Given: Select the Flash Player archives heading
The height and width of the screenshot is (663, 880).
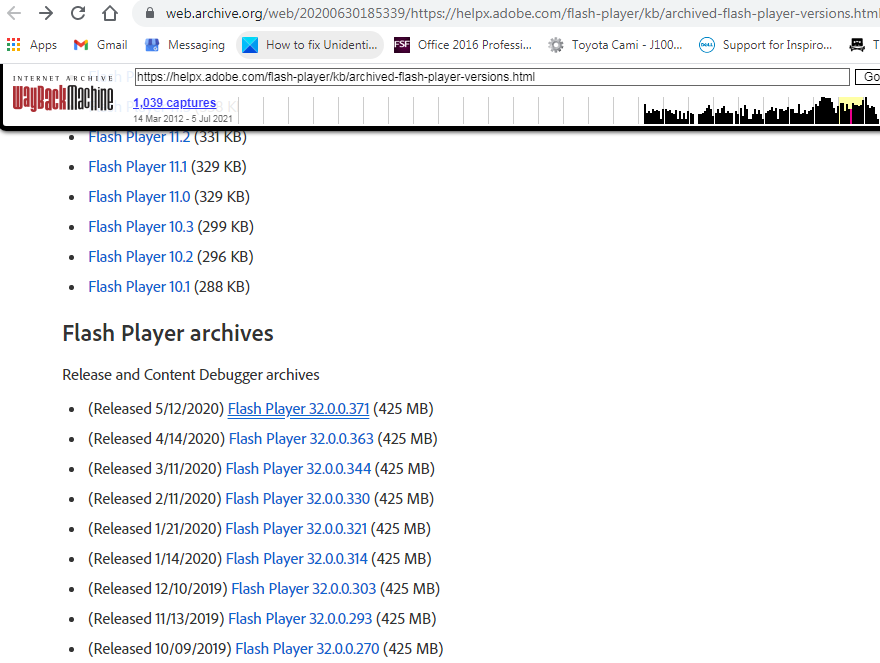Looking at the screenshot, I should point(168,333).
